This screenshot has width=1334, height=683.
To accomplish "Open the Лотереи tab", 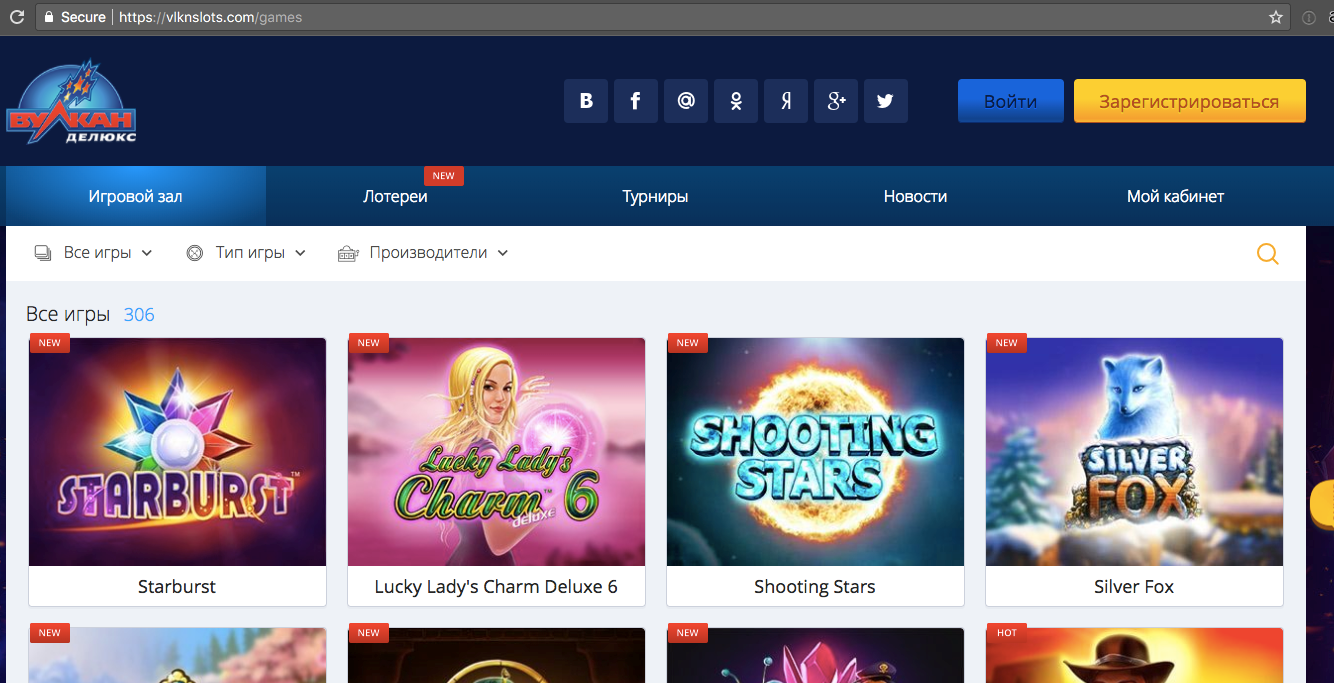I will 395,196.
